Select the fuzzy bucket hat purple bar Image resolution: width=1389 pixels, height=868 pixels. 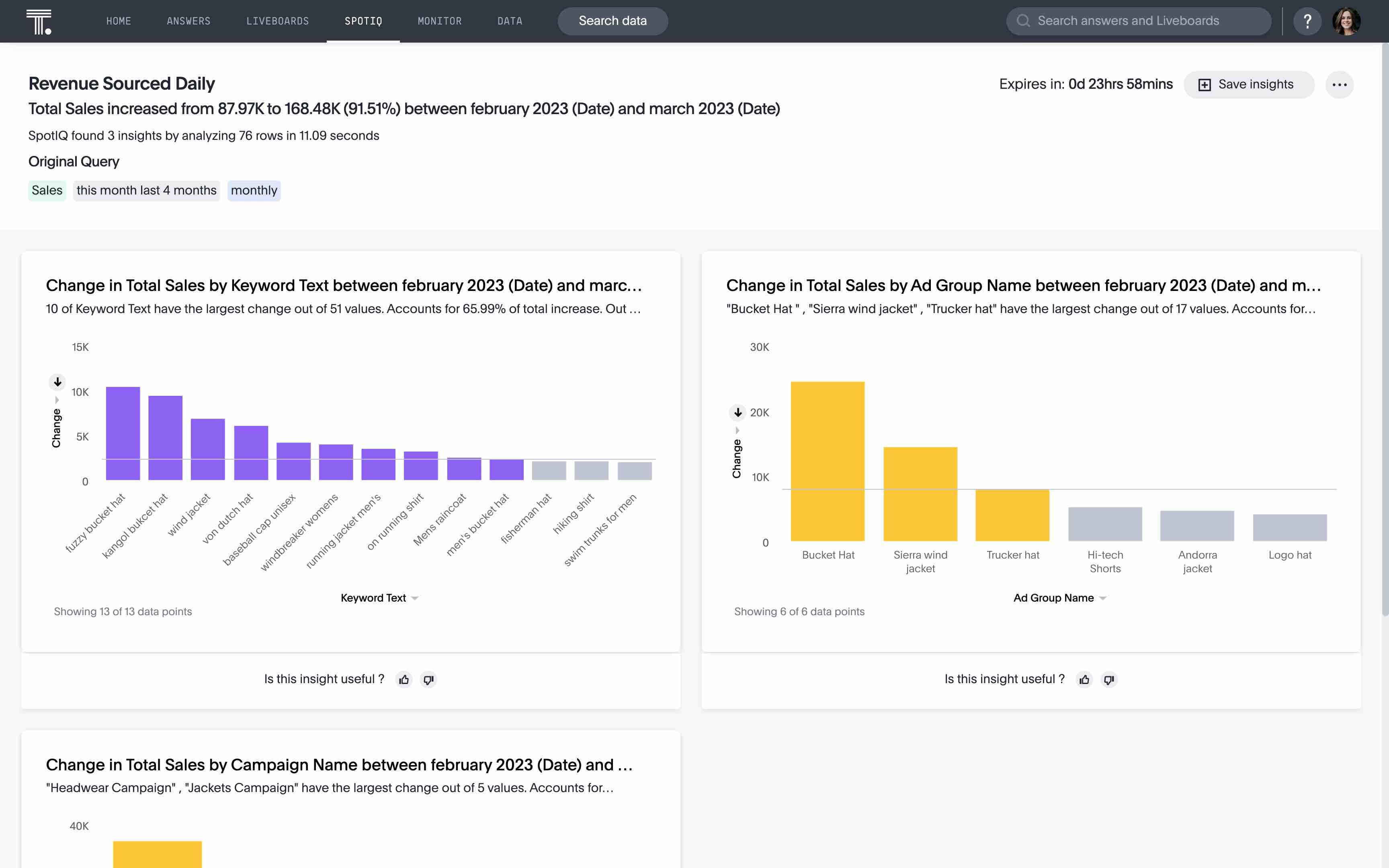click(x=123, y=434)
